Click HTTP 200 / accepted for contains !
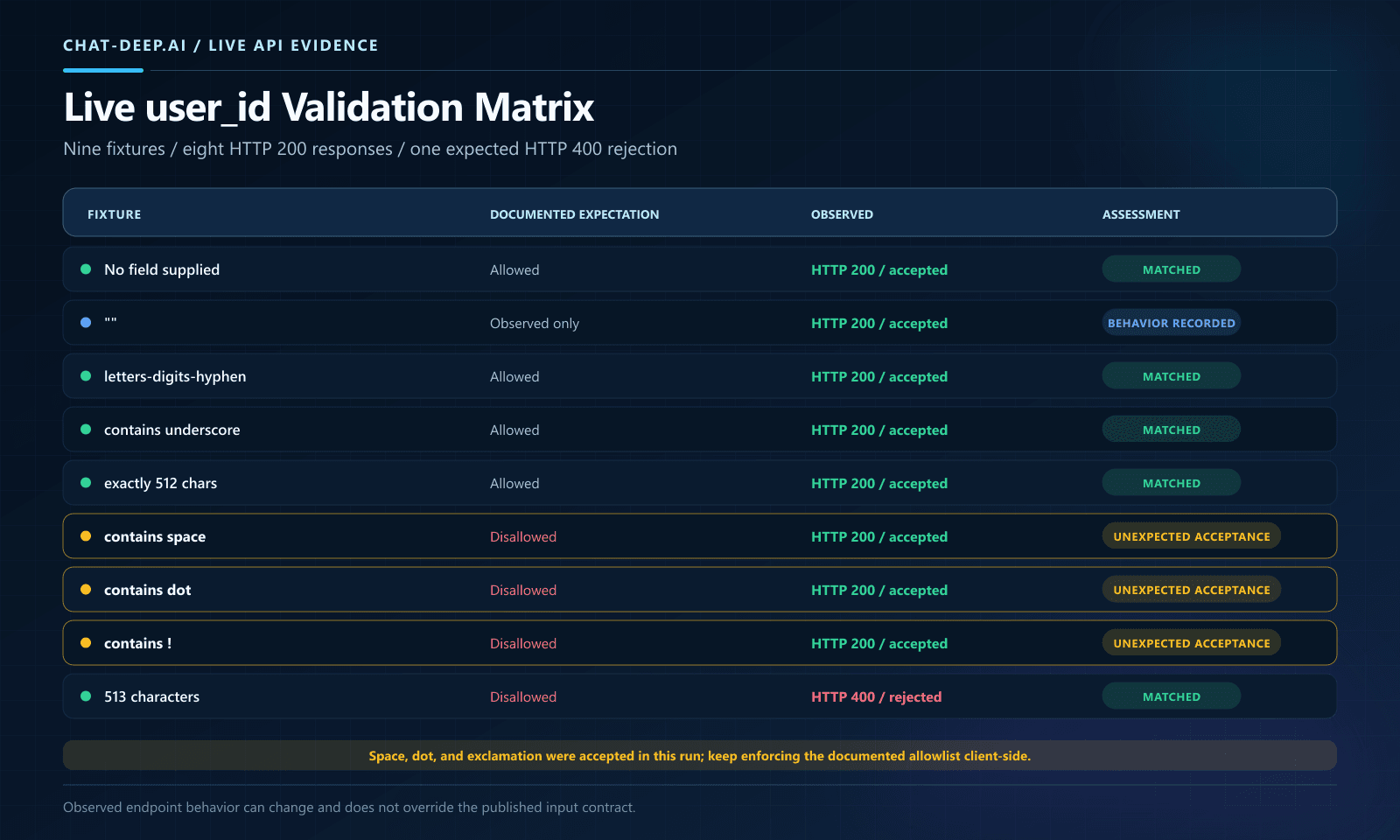 [x=879, y=643]
